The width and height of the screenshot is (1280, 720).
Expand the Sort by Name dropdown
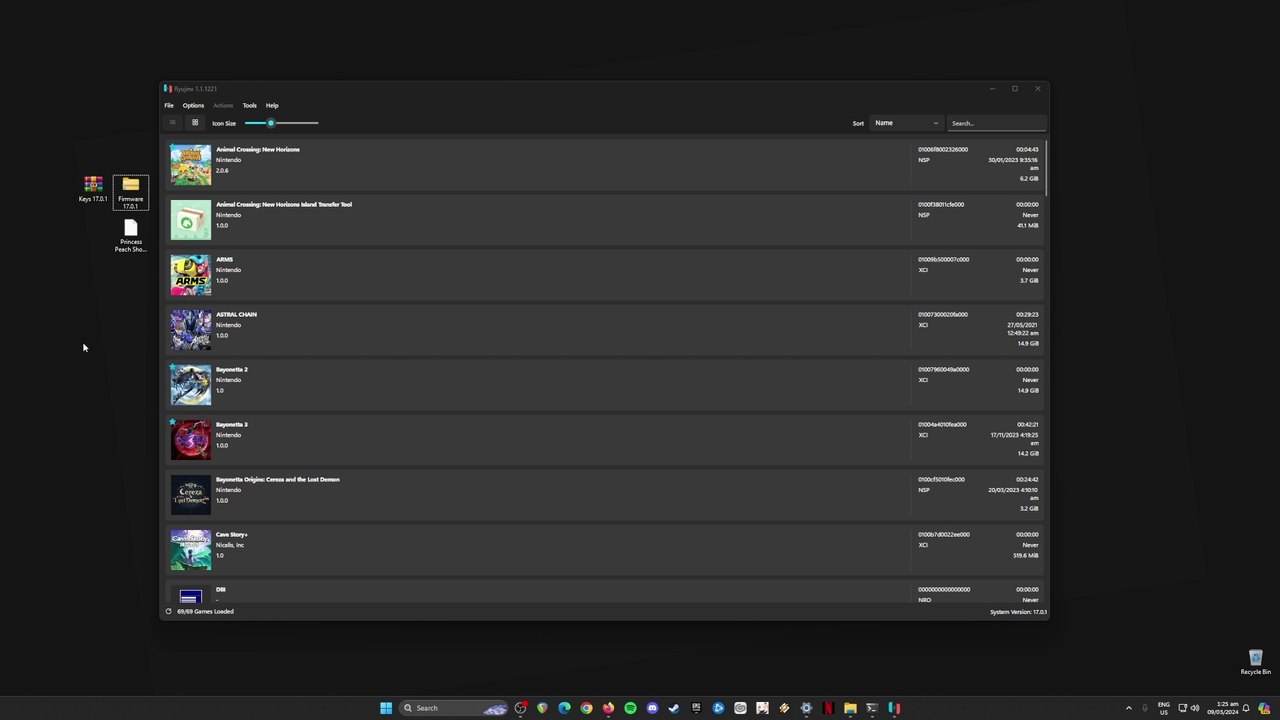906,123
